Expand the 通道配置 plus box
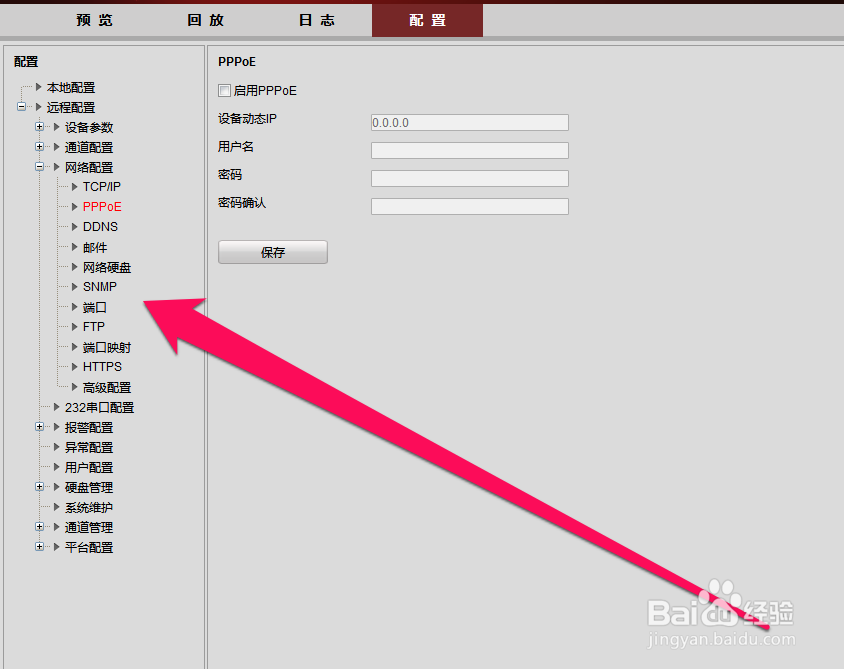The image size is (844, 669). click(39, 146)
